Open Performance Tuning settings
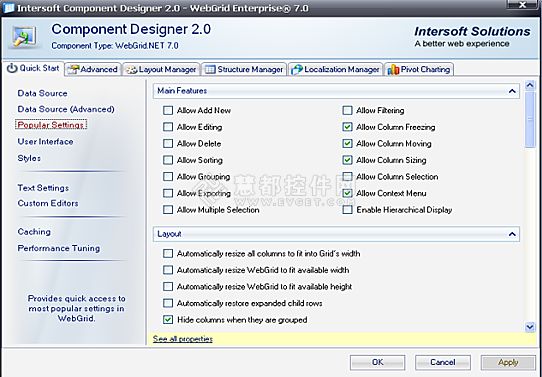 pos(59,248)
